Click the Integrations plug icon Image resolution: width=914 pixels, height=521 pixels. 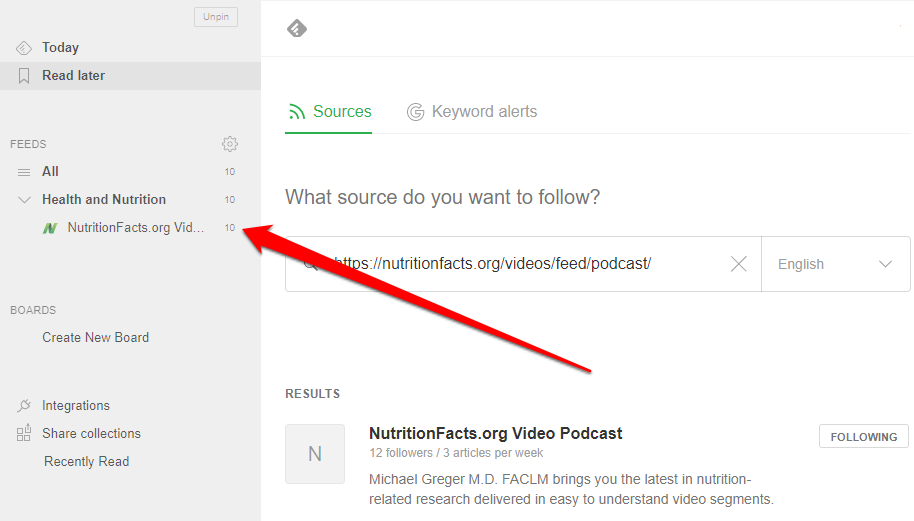(x=24, y=406)
